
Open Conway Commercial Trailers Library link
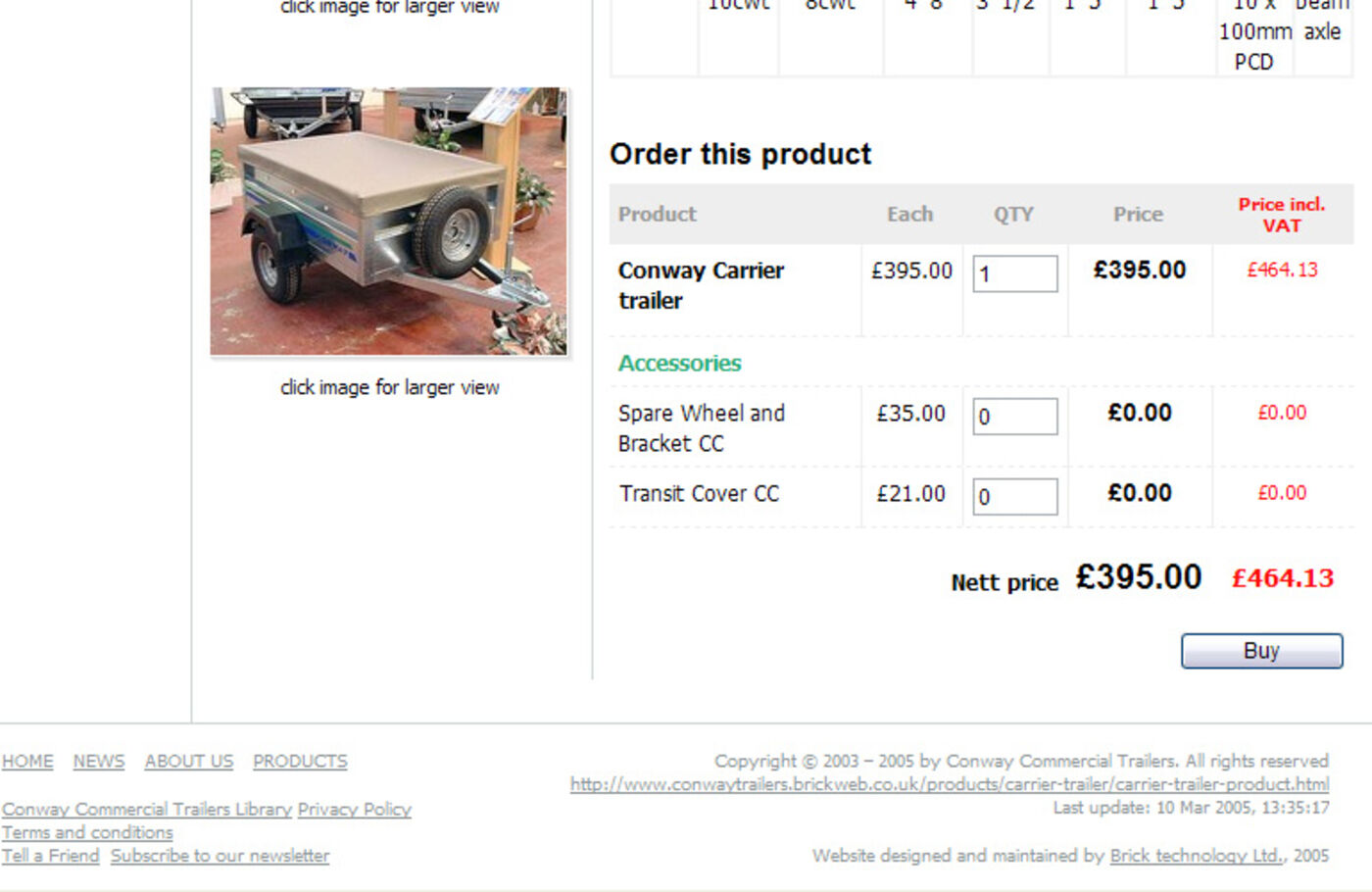(x=147, y=809)
